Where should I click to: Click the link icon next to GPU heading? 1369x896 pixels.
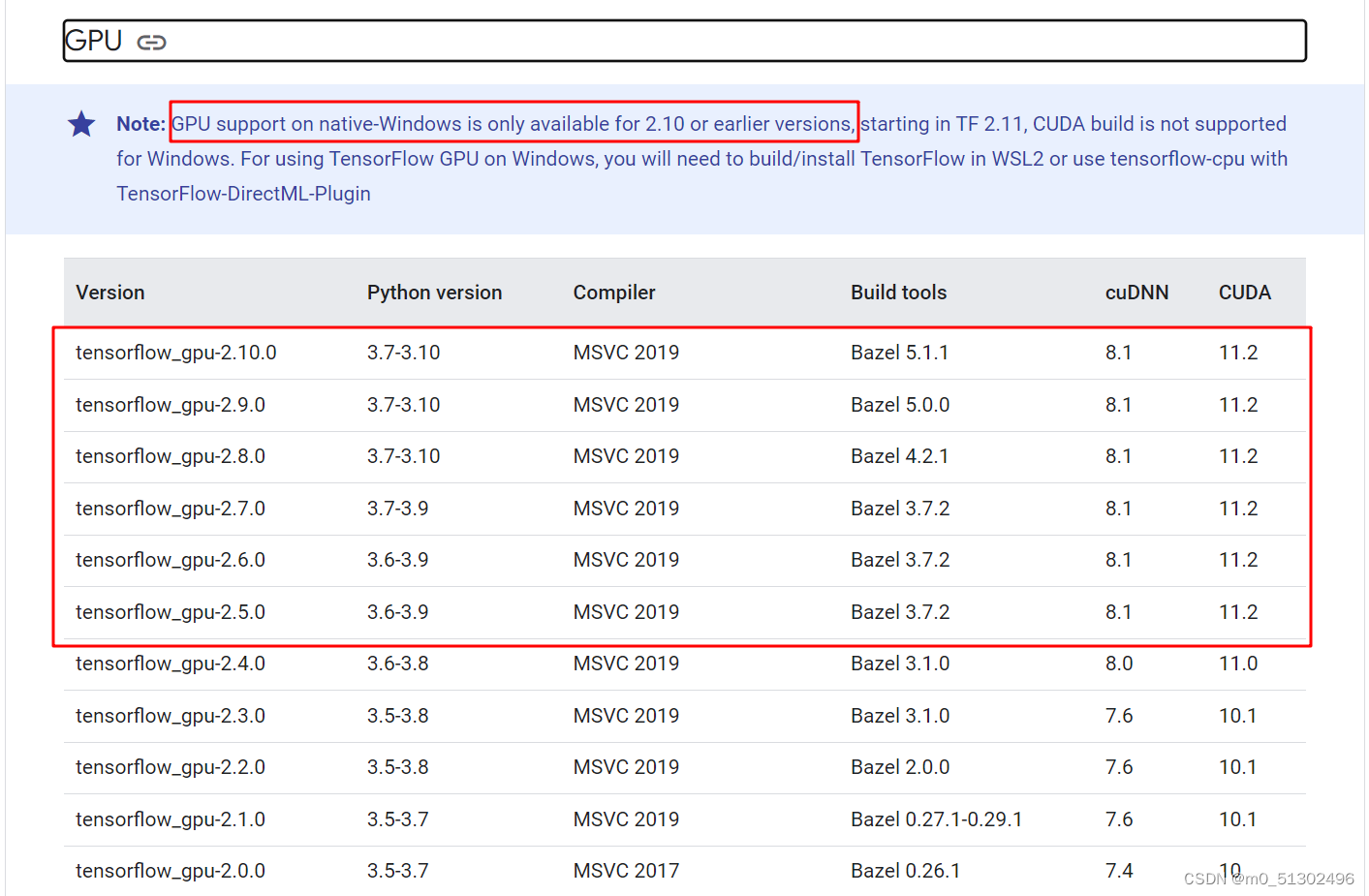pos(151,42)
